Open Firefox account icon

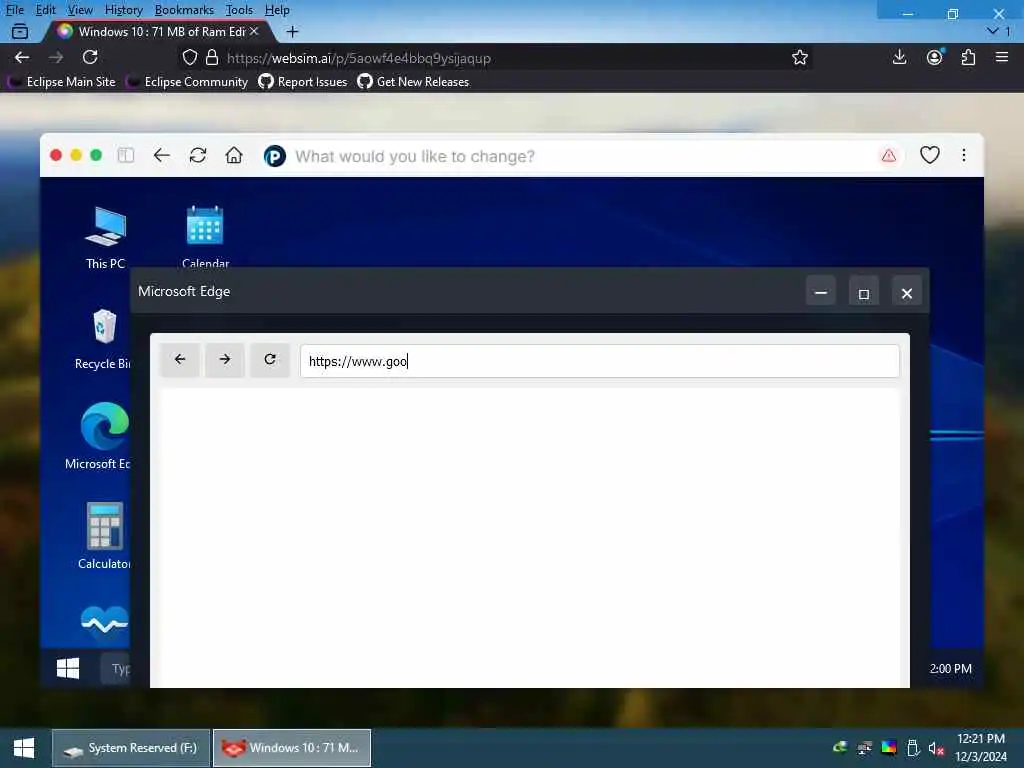[935, 57]
